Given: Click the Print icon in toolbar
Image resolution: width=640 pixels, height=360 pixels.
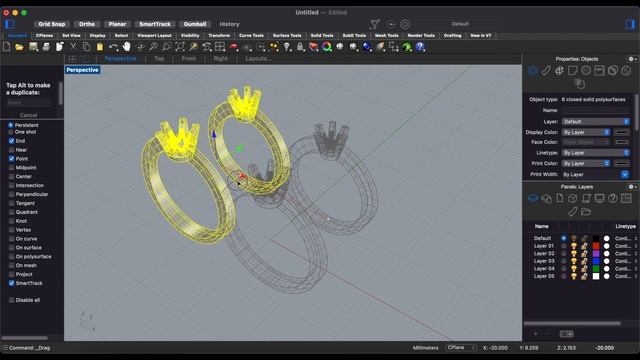Looking at the screenshot, I should point(46,47).
